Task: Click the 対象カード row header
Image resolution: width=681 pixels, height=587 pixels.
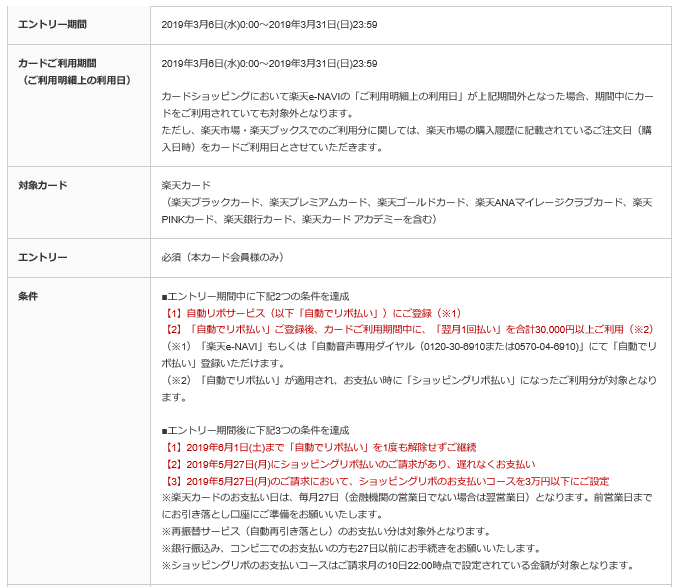Action: pyautogui.click(x=43, y=185)
